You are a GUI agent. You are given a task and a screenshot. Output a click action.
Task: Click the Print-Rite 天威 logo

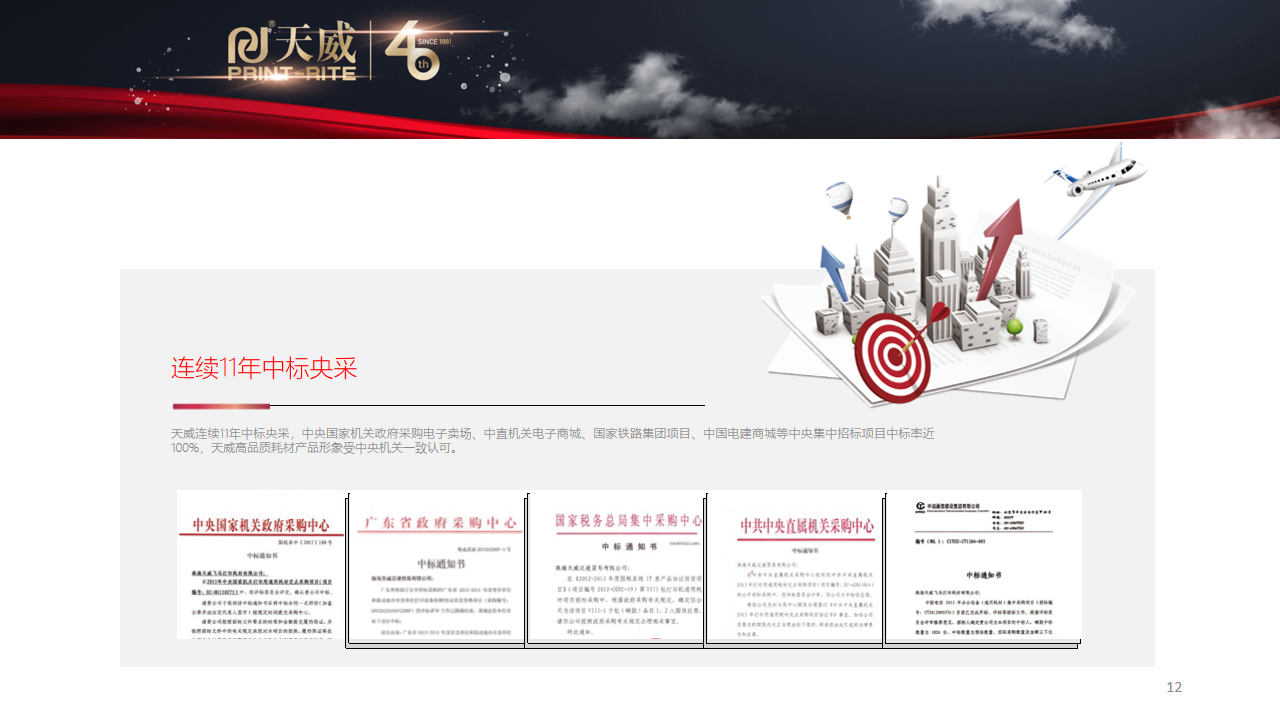coord(291,52)
